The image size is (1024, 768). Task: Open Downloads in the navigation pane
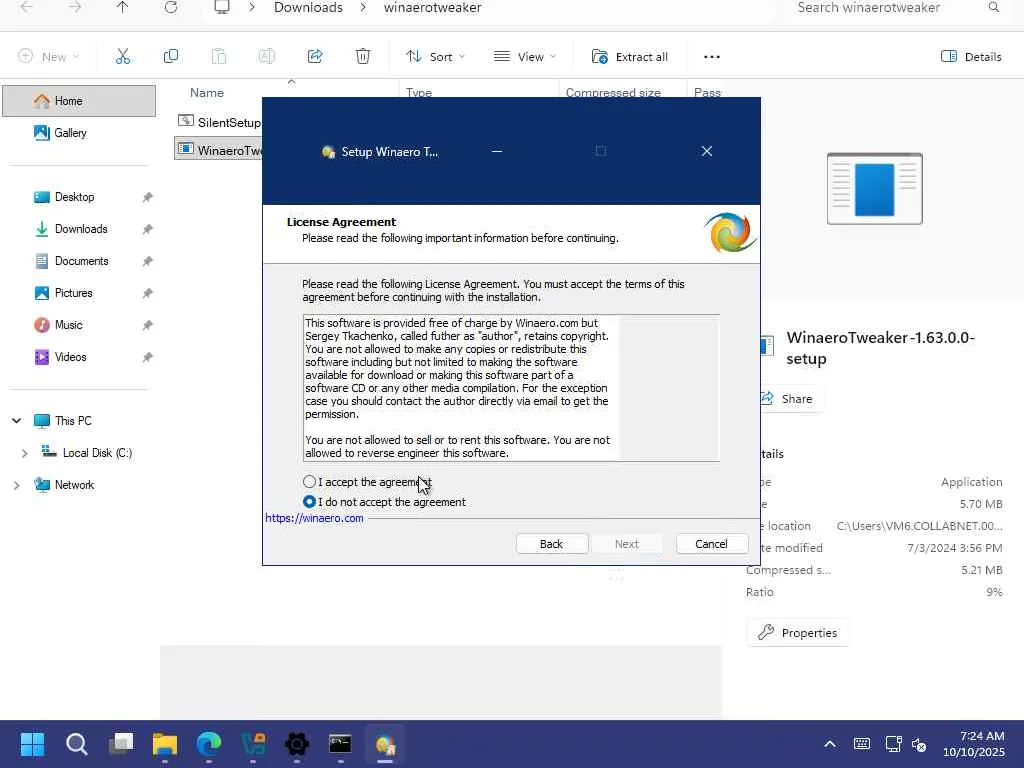(x=81, y=229)
